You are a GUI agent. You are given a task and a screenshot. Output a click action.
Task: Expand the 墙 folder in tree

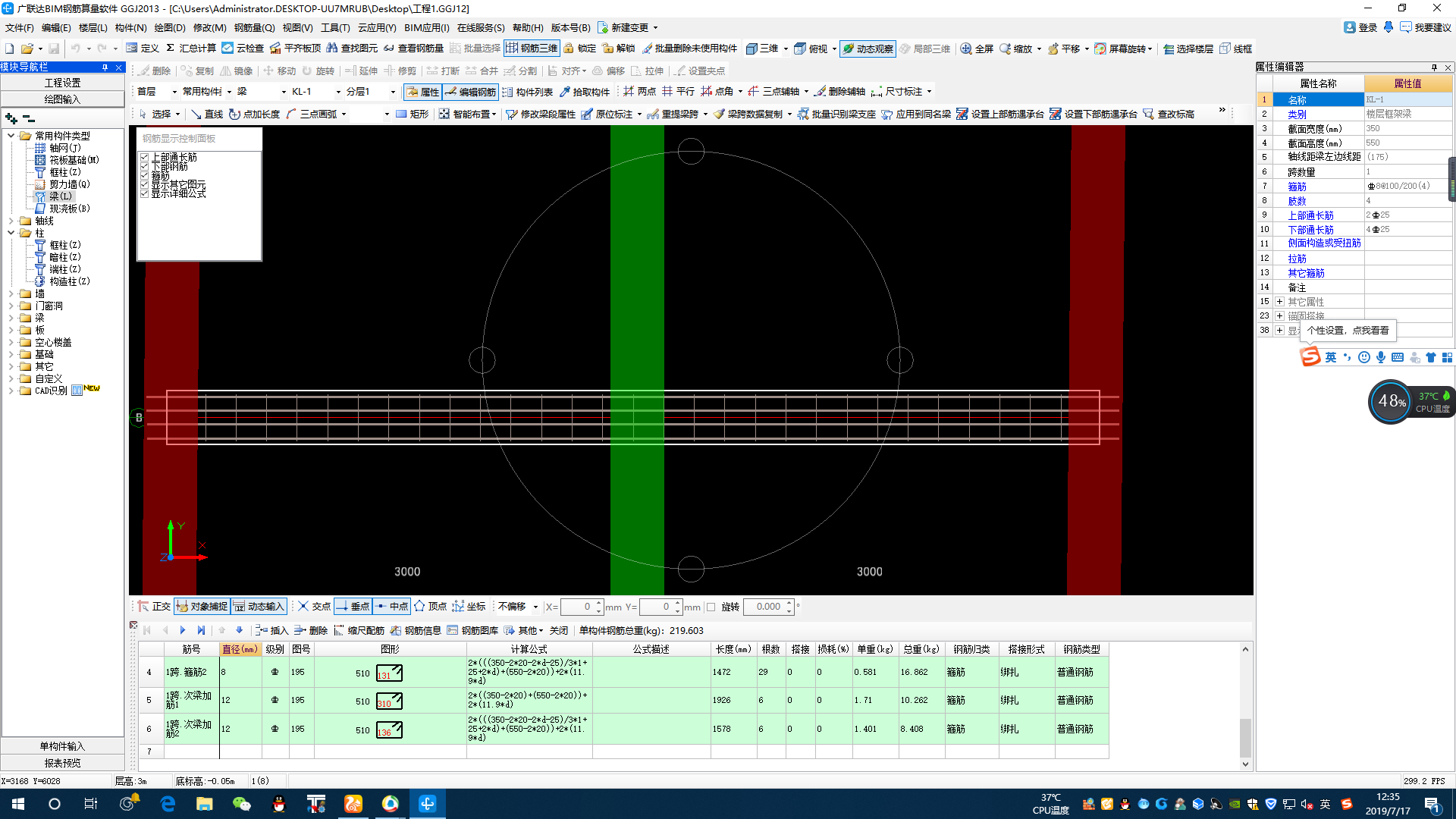tap(11, 293)
